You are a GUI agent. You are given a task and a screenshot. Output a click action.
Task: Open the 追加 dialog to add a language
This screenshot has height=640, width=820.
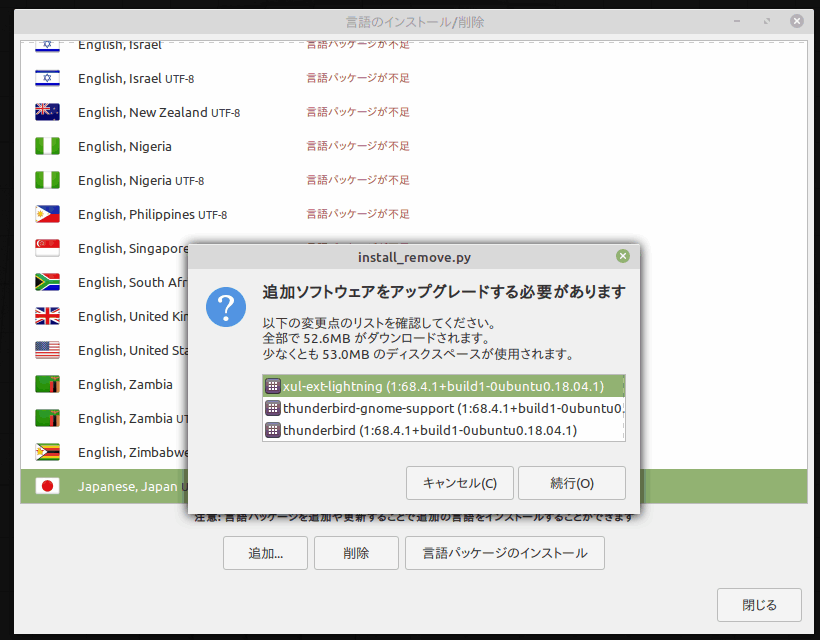(265, 551)
